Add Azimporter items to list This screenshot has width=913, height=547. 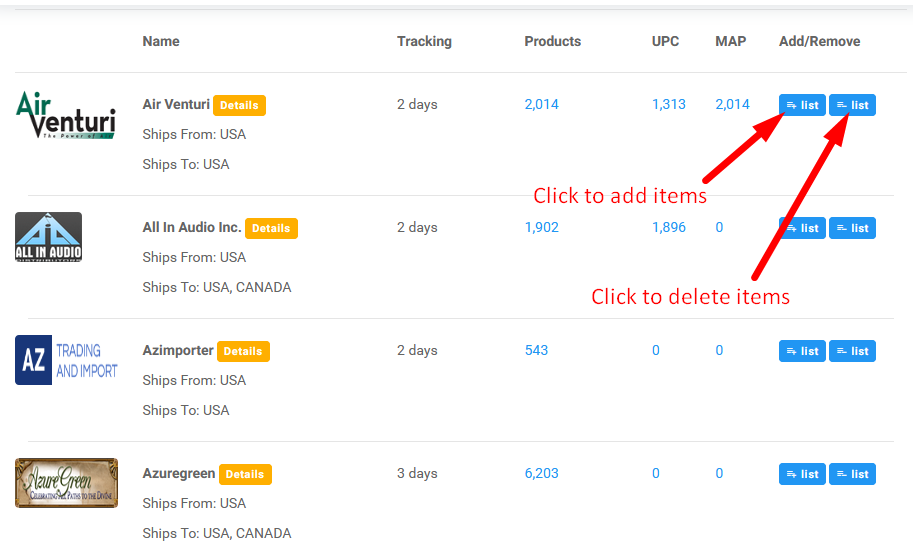pyautogui.click(x=802, y=351)
